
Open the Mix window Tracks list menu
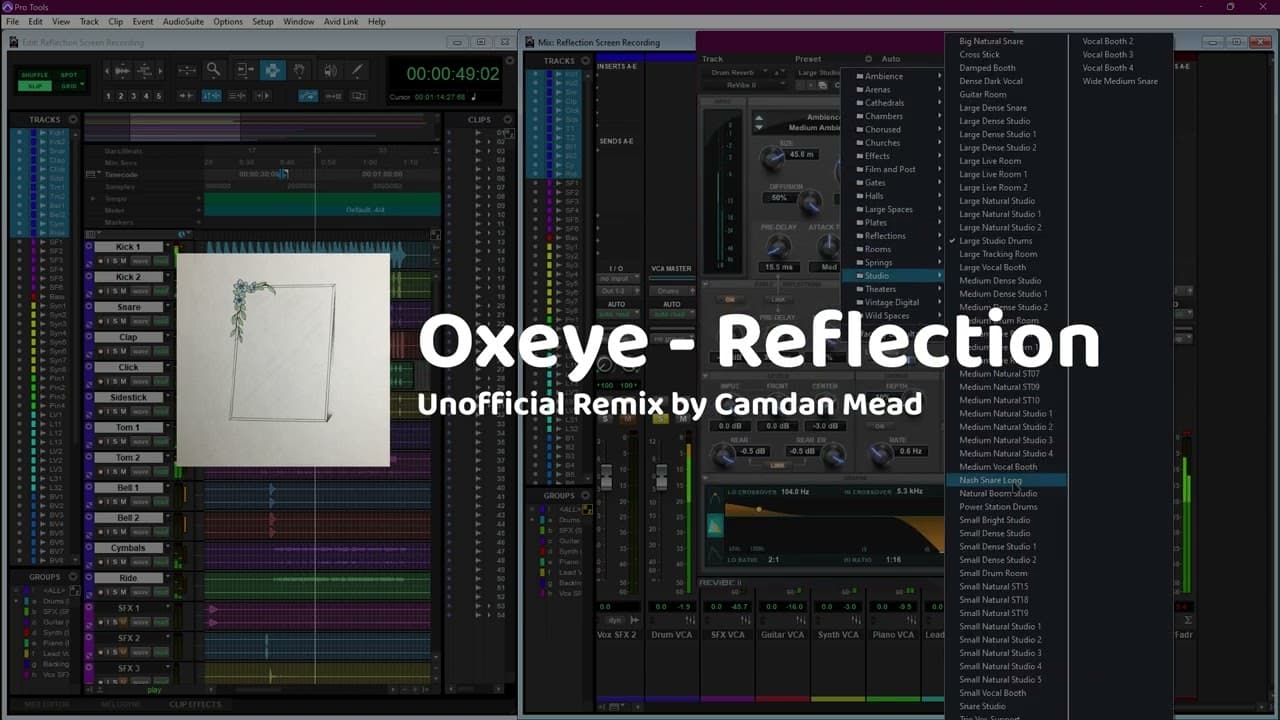pos(586,61)
